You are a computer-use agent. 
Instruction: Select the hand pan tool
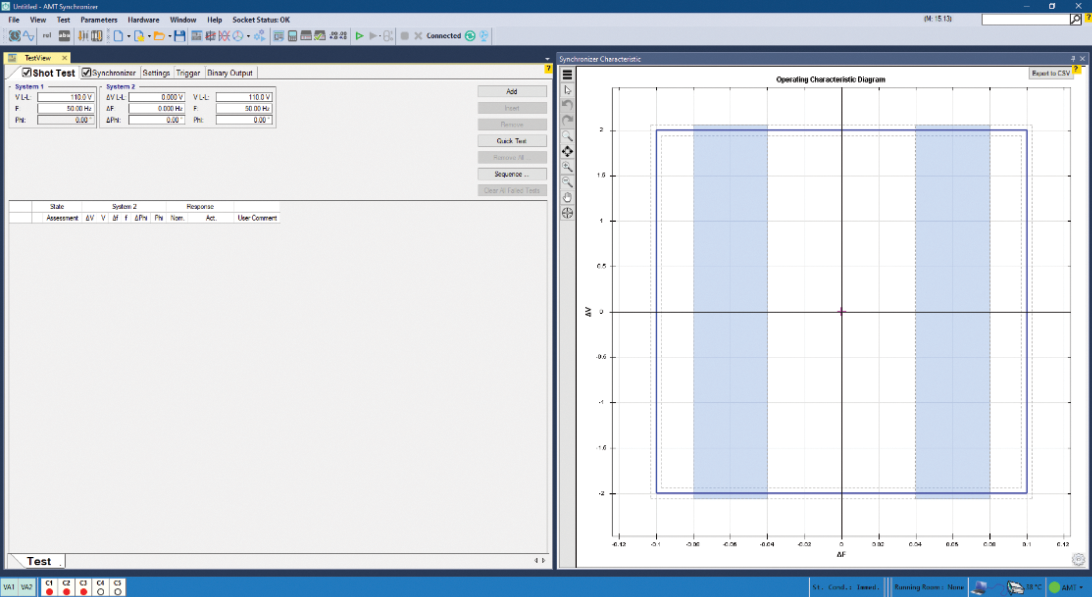[x=567, y=197]
